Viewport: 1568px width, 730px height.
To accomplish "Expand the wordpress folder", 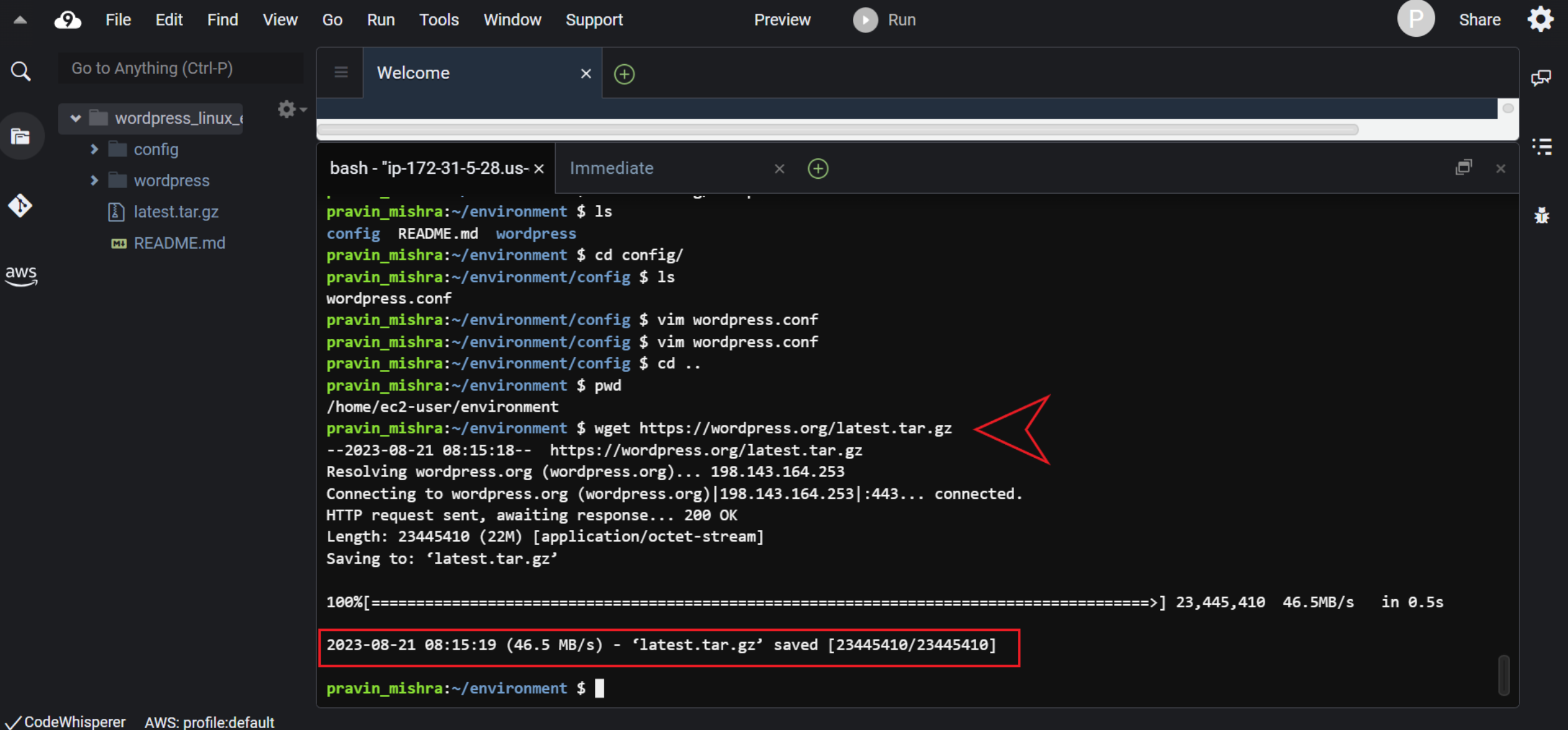I will (94, 180).
